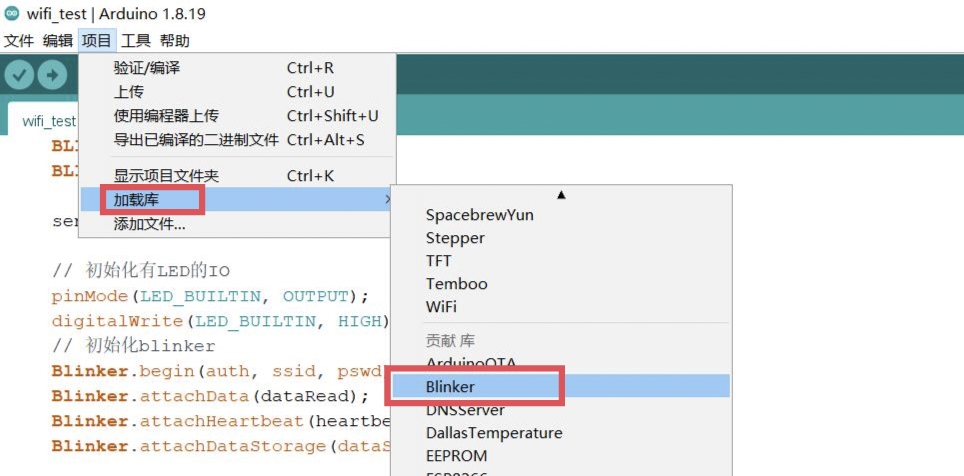Choose 使用编程器上传 menu entry
The height and width of the screenshot is (476, 964).
[x=166, y=116]
